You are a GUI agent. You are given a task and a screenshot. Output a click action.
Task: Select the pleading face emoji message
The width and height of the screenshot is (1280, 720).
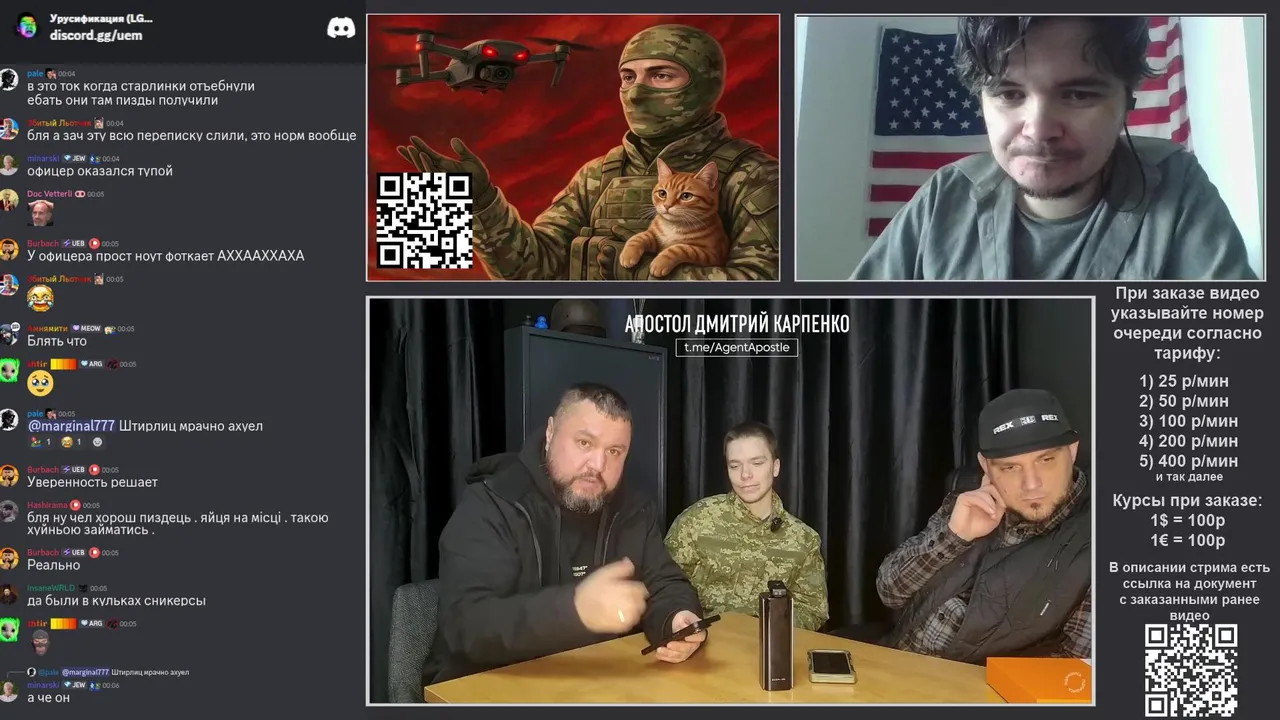click(40, 383)
